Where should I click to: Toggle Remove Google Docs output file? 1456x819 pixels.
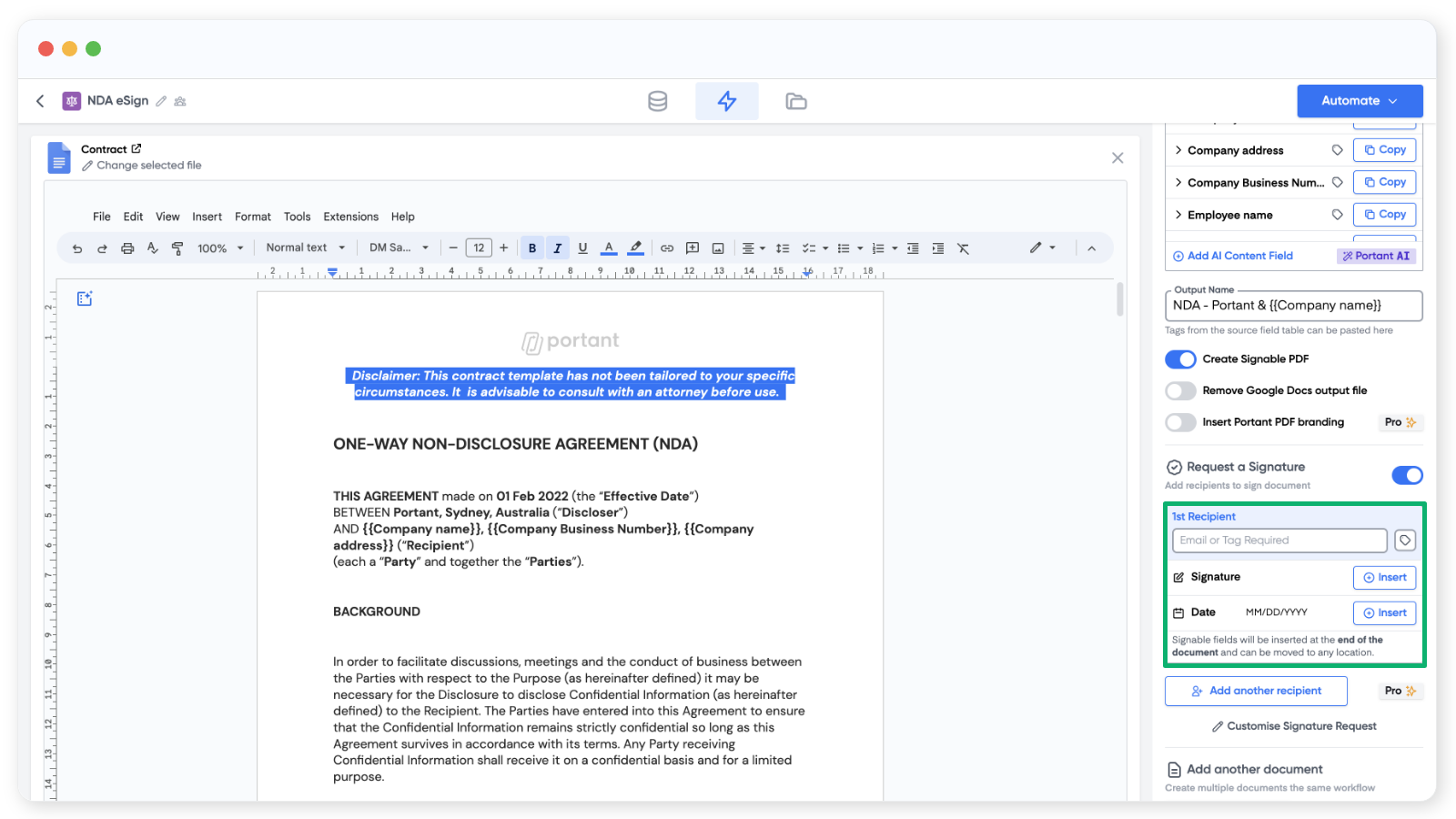[1180, 390]
